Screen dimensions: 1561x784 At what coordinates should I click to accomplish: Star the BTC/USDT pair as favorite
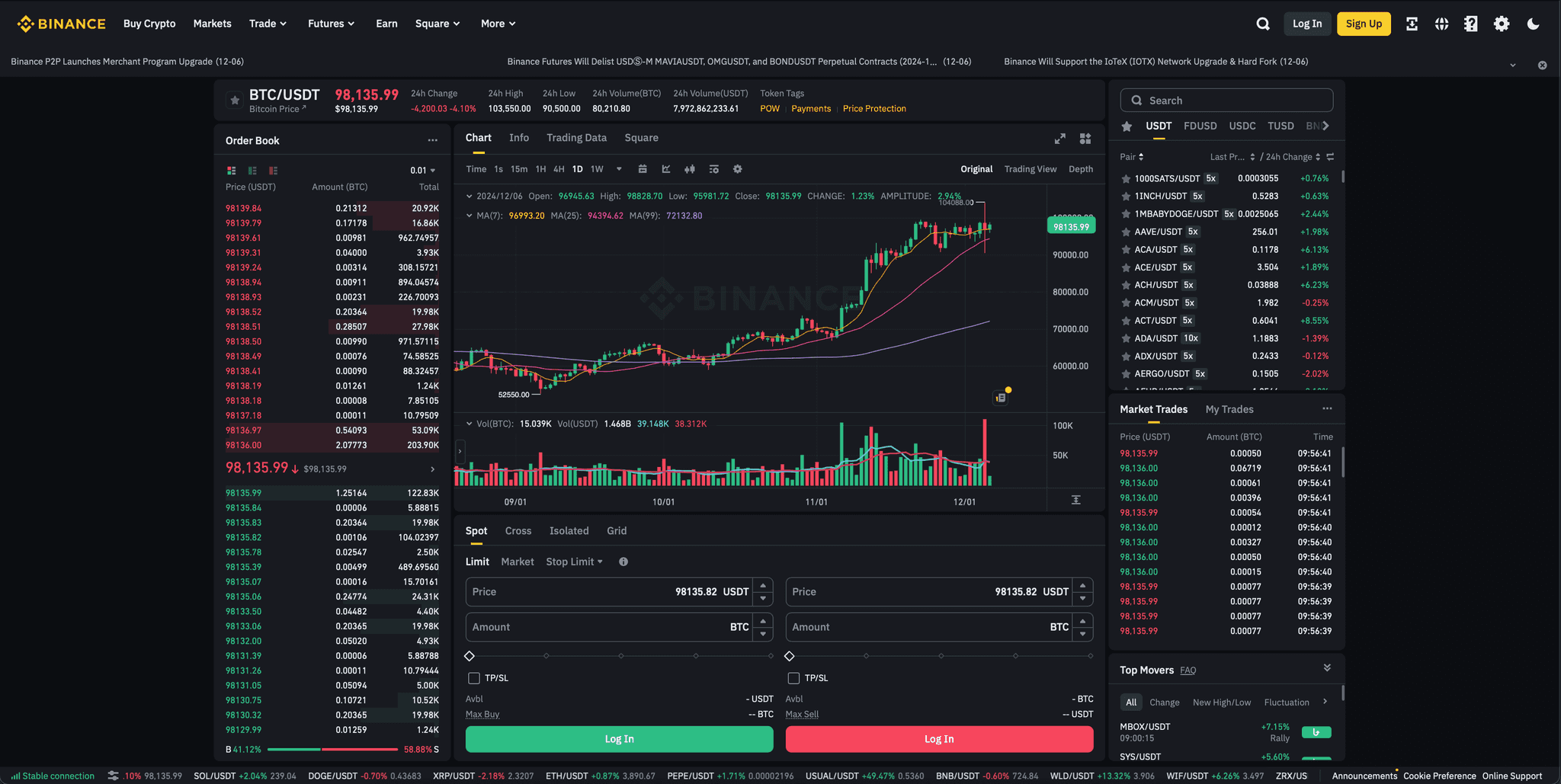coord(234,100)
